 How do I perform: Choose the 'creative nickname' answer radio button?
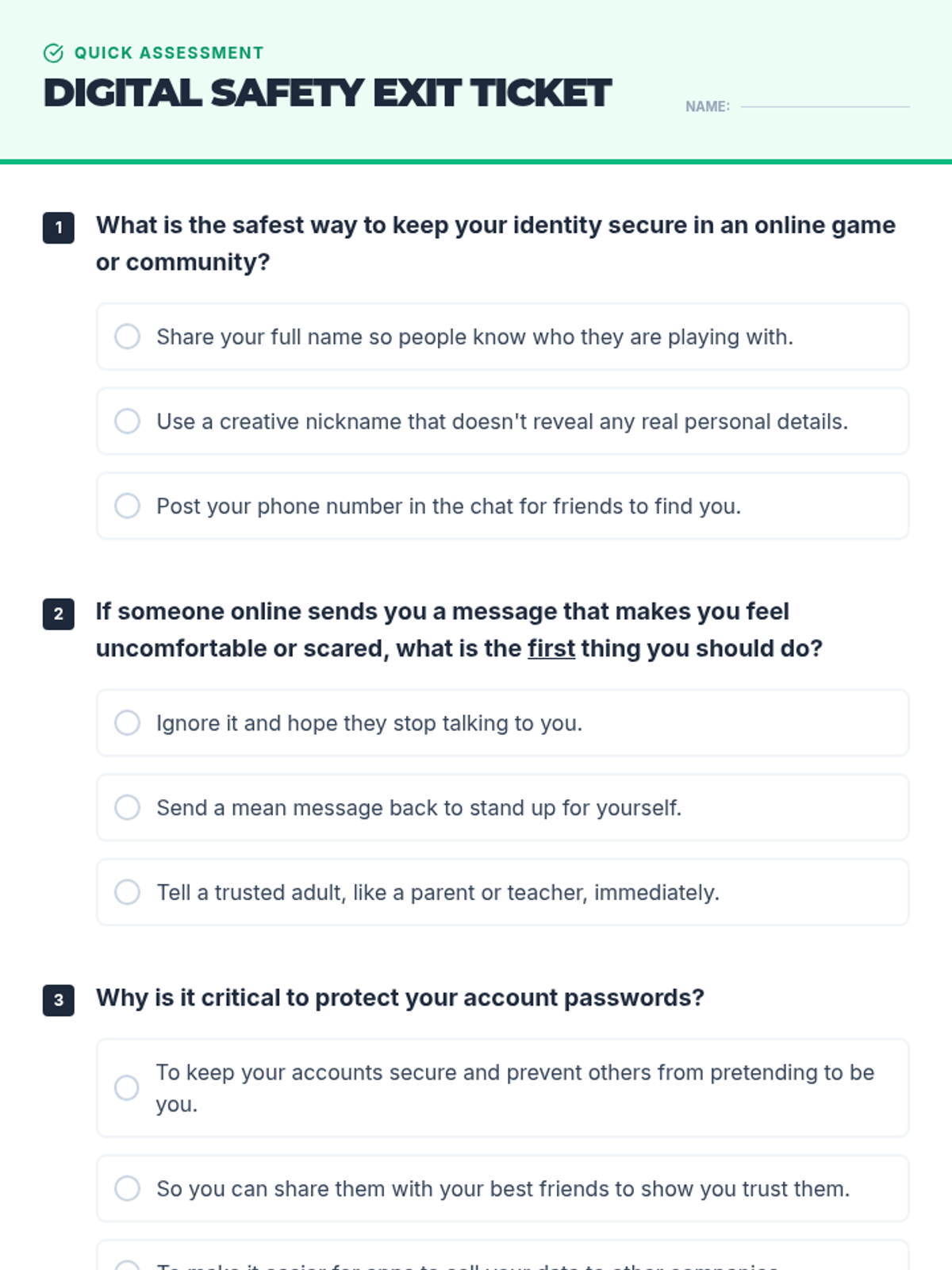point(127,421)
